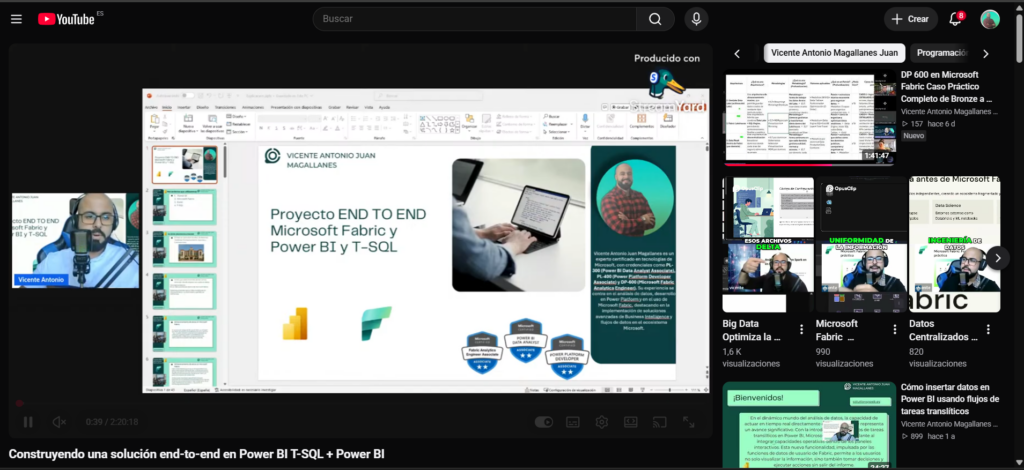Select slide 3 thumbnail in PowerPoint panel
This screenshot has height=470, width=1024.
coord(184,247)
